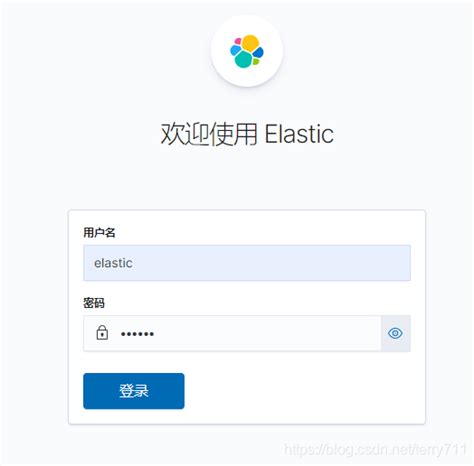Click the 欢迎使用 welcome heading characters

(x=209, y=134)
